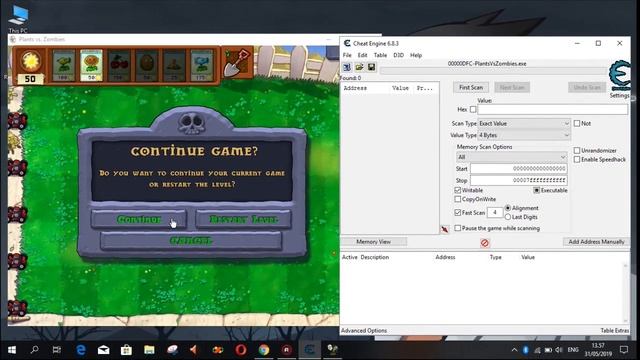Switch to Plants vs. Zombies taskbar icon
The image size is (640, 360).
tap(333, 350)
